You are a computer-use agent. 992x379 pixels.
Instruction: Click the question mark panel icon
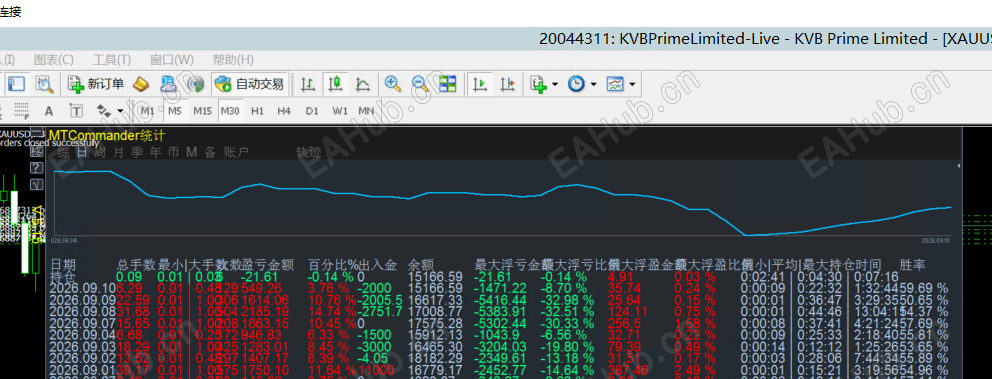(37, 167)
